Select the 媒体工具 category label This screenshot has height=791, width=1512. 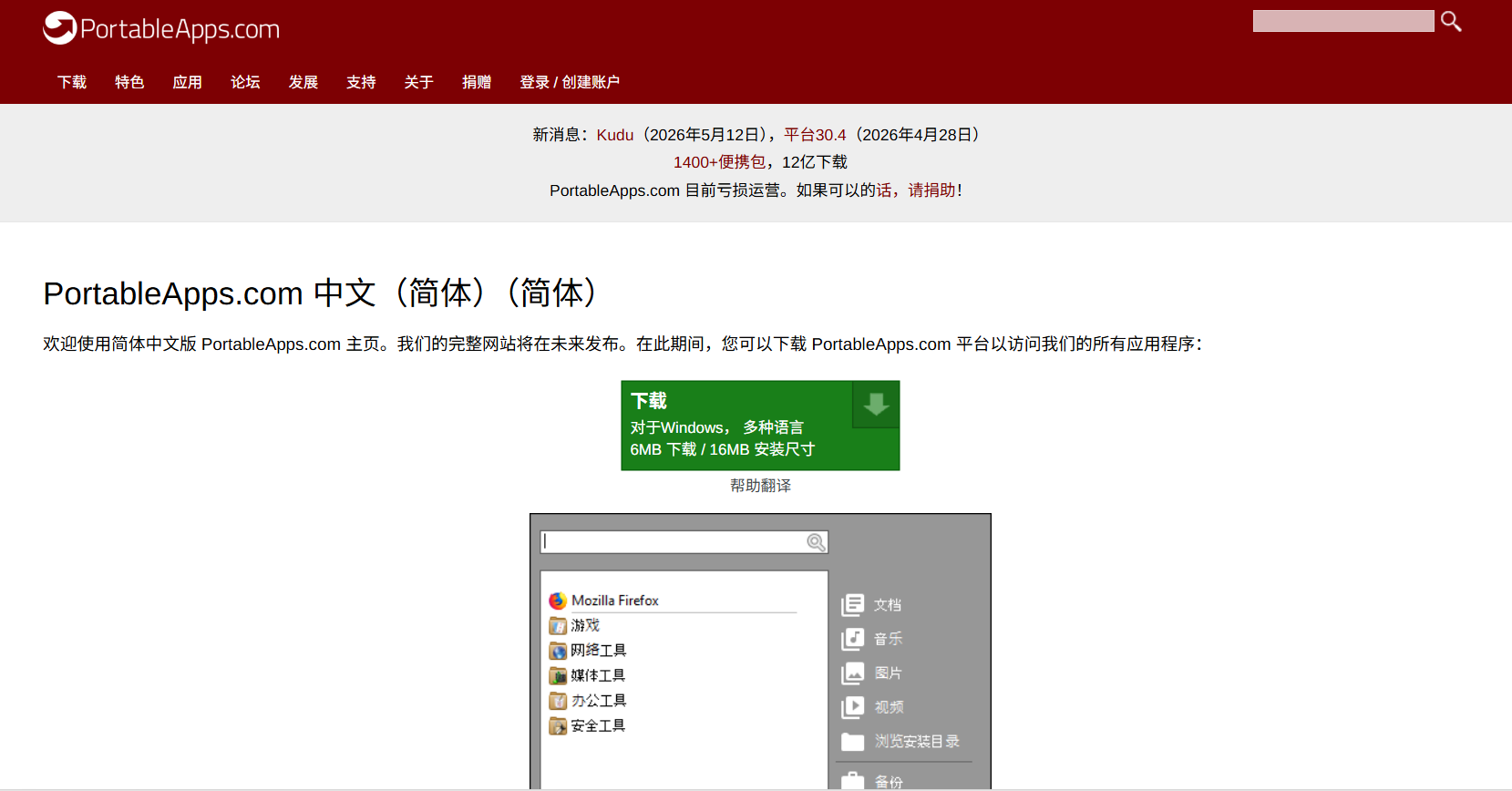click(x=599, y=675)
